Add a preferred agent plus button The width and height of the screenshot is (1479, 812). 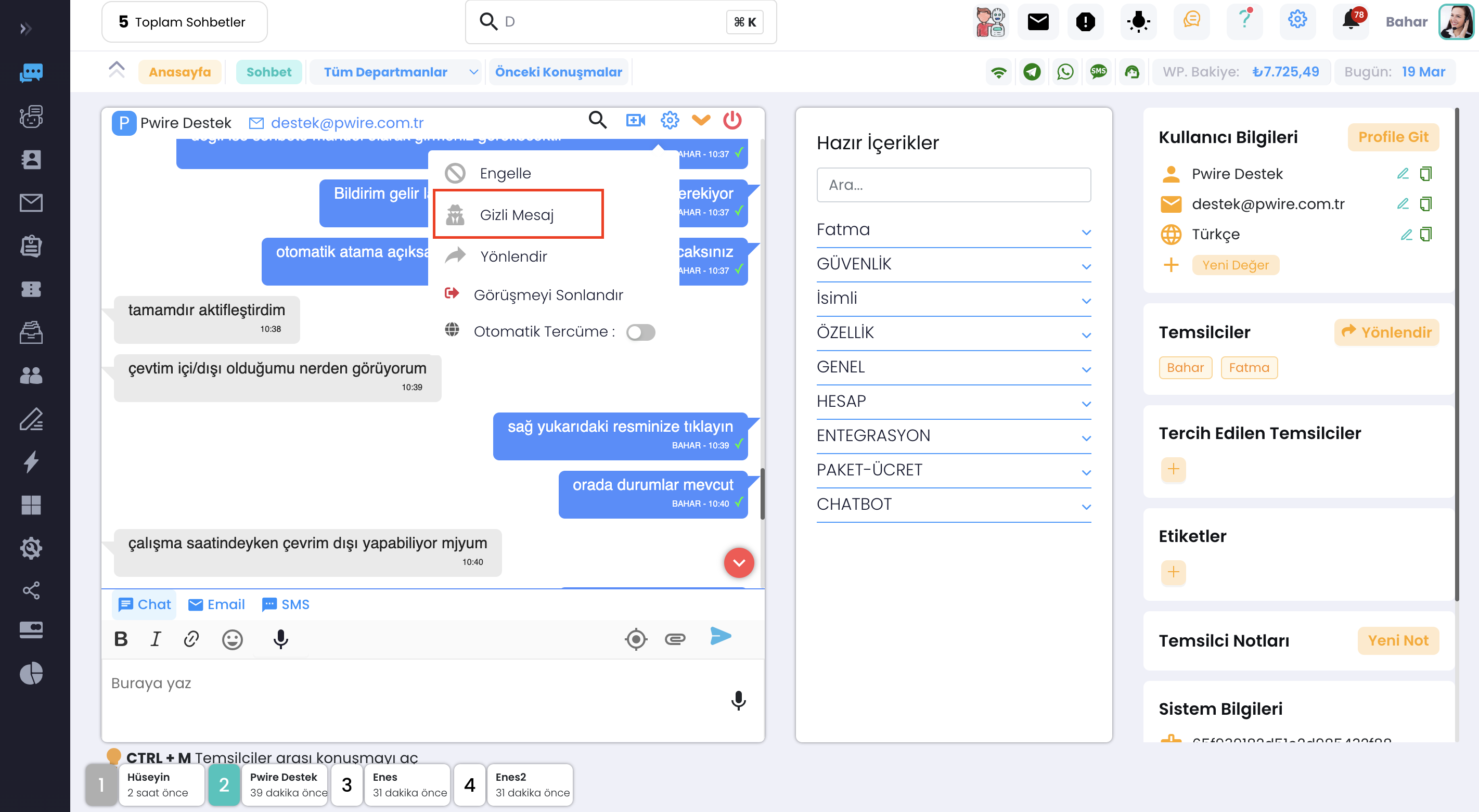point(1173,469)
